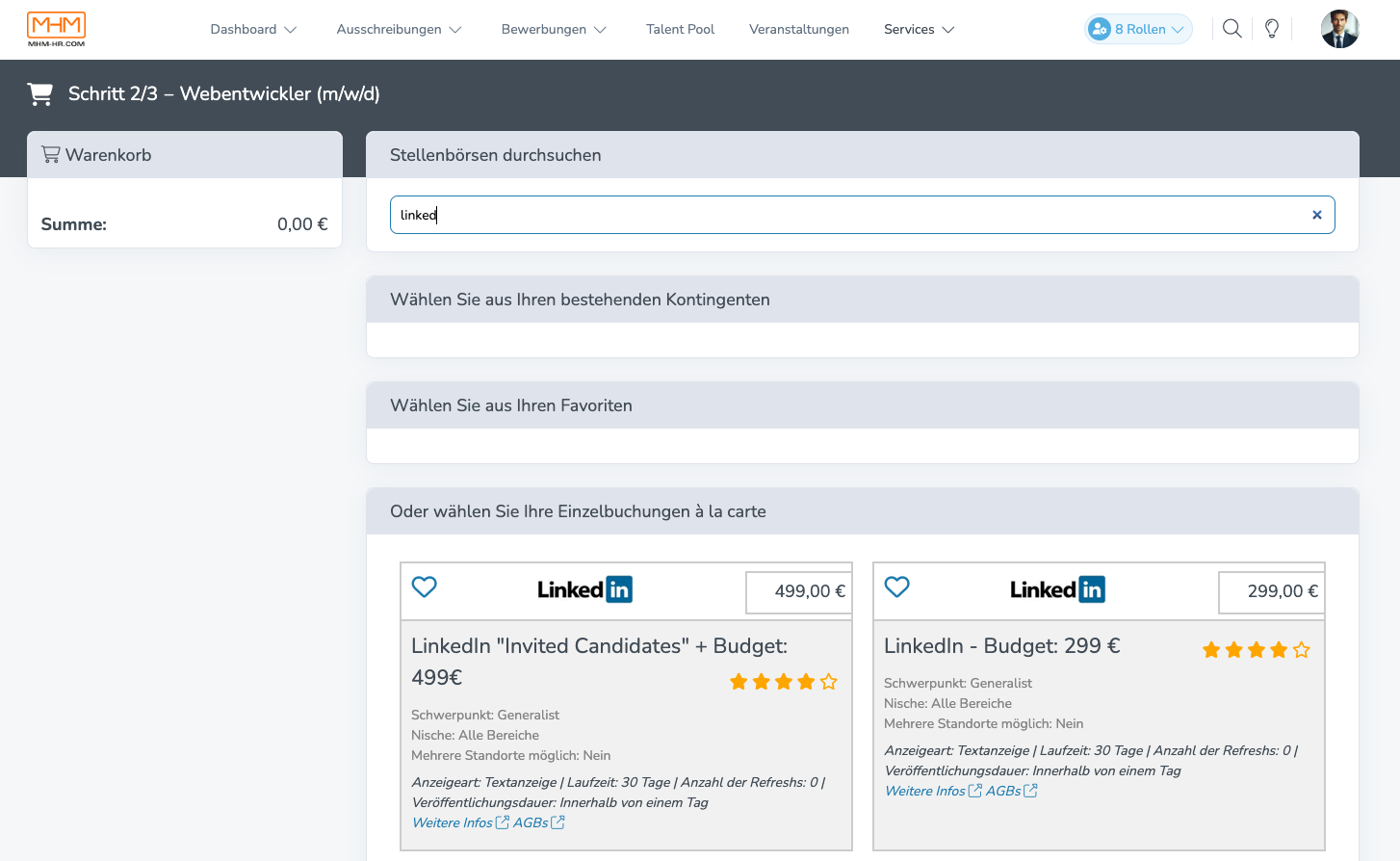Open the search magnifier icon in header
Screen dimensions: 1400x861
(1231, 29)
